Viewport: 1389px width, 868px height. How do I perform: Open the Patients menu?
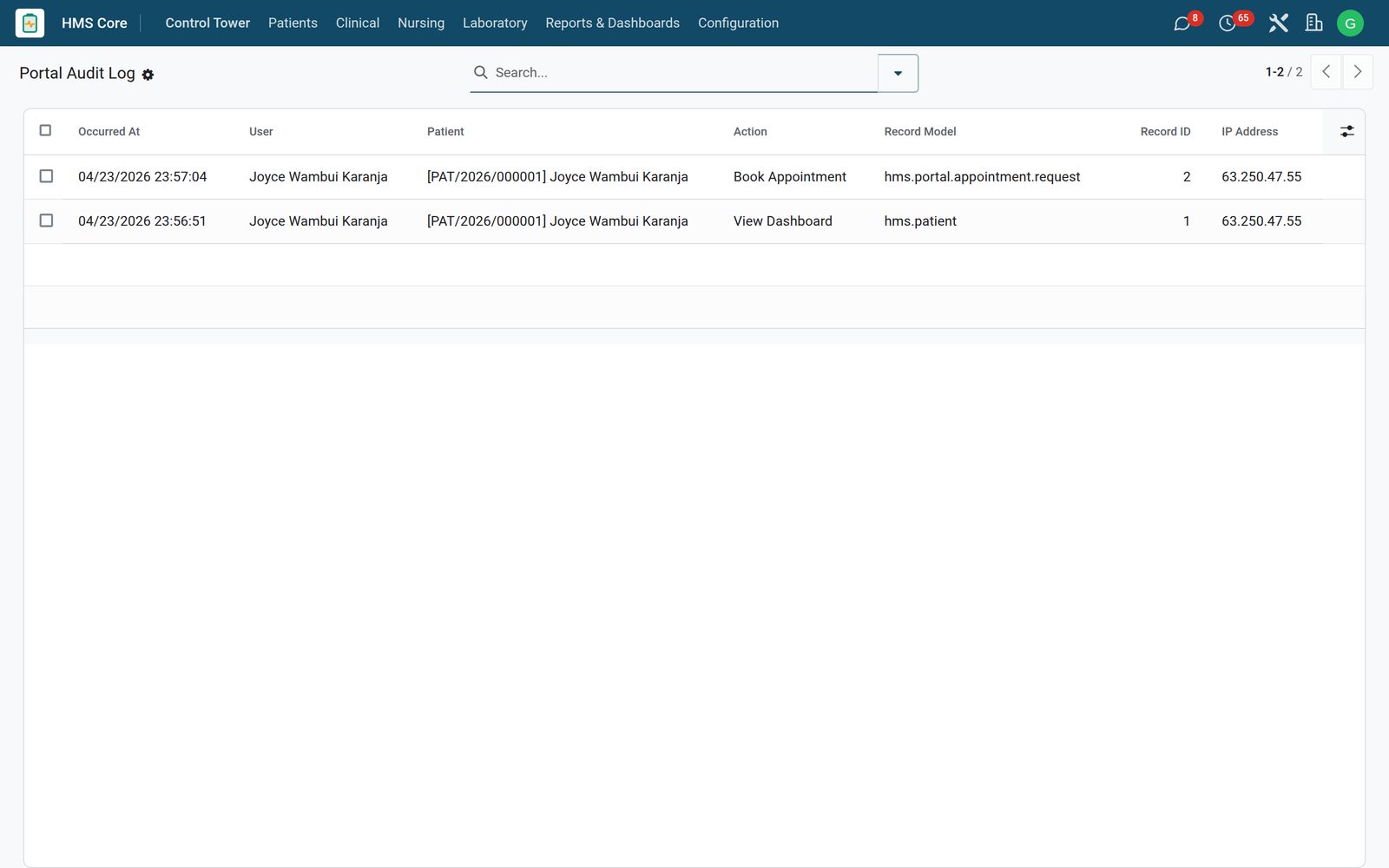pos(293,23)
